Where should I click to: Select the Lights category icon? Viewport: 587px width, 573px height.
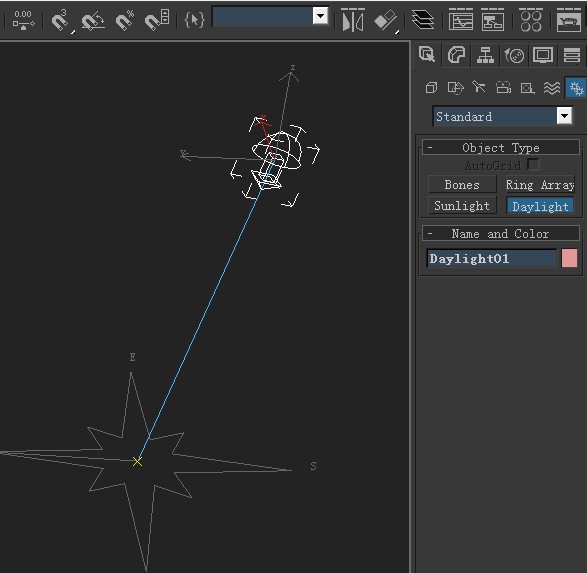click(479, 87)
